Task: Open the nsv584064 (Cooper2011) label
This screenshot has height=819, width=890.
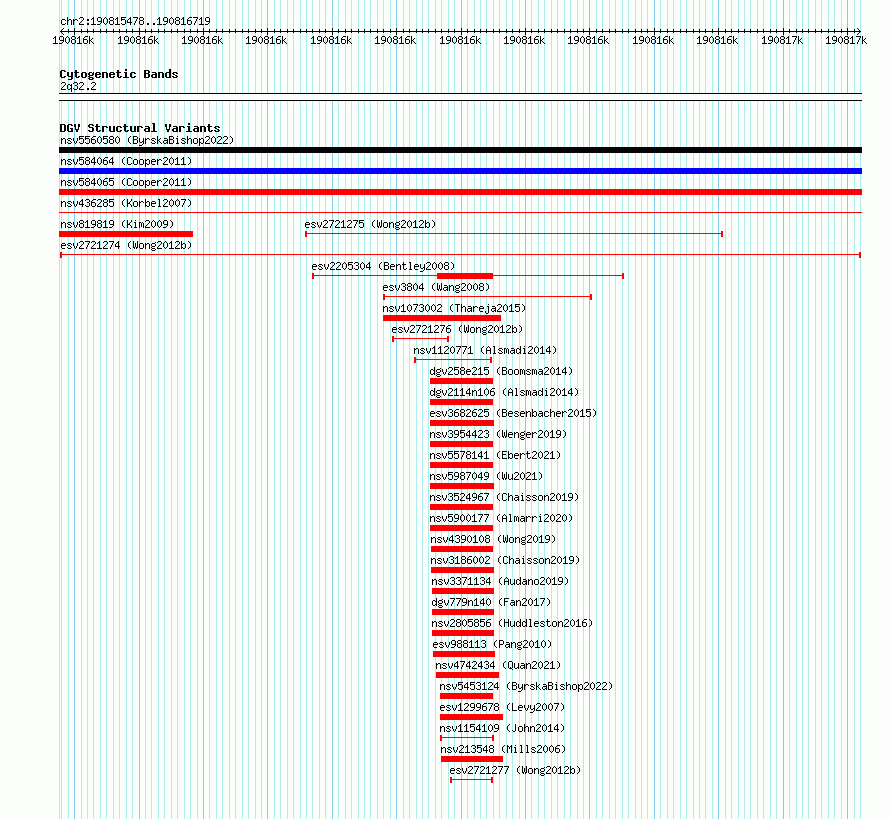Action: coord(126,161)
